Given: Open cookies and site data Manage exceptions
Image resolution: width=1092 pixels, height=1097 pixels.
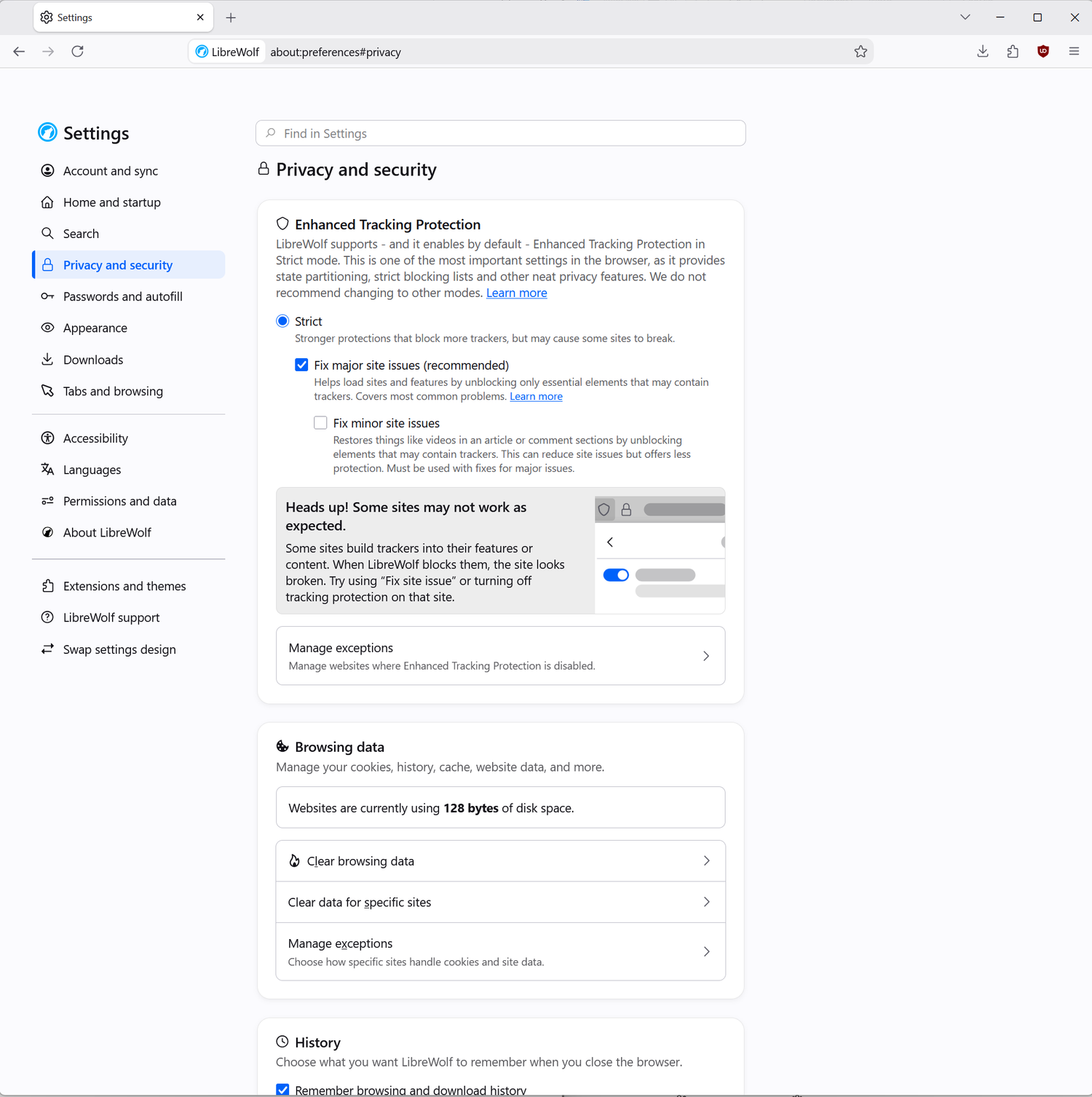Looking at the screenshot, I should point(501,951).
